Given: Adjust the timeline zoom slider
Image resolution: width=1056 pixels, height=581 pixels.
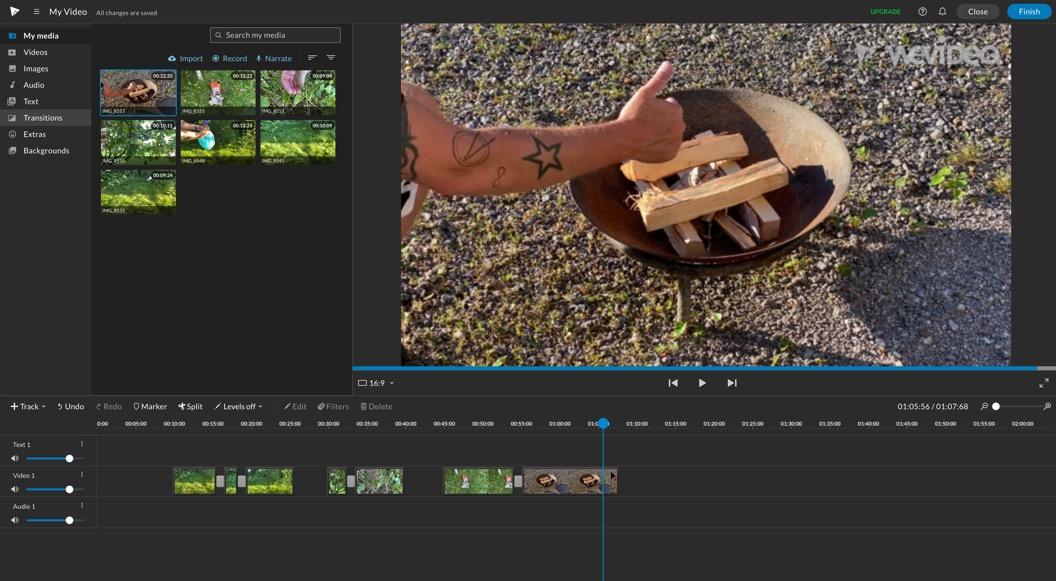Looking at the screenshot, I should pos(1018,406).
